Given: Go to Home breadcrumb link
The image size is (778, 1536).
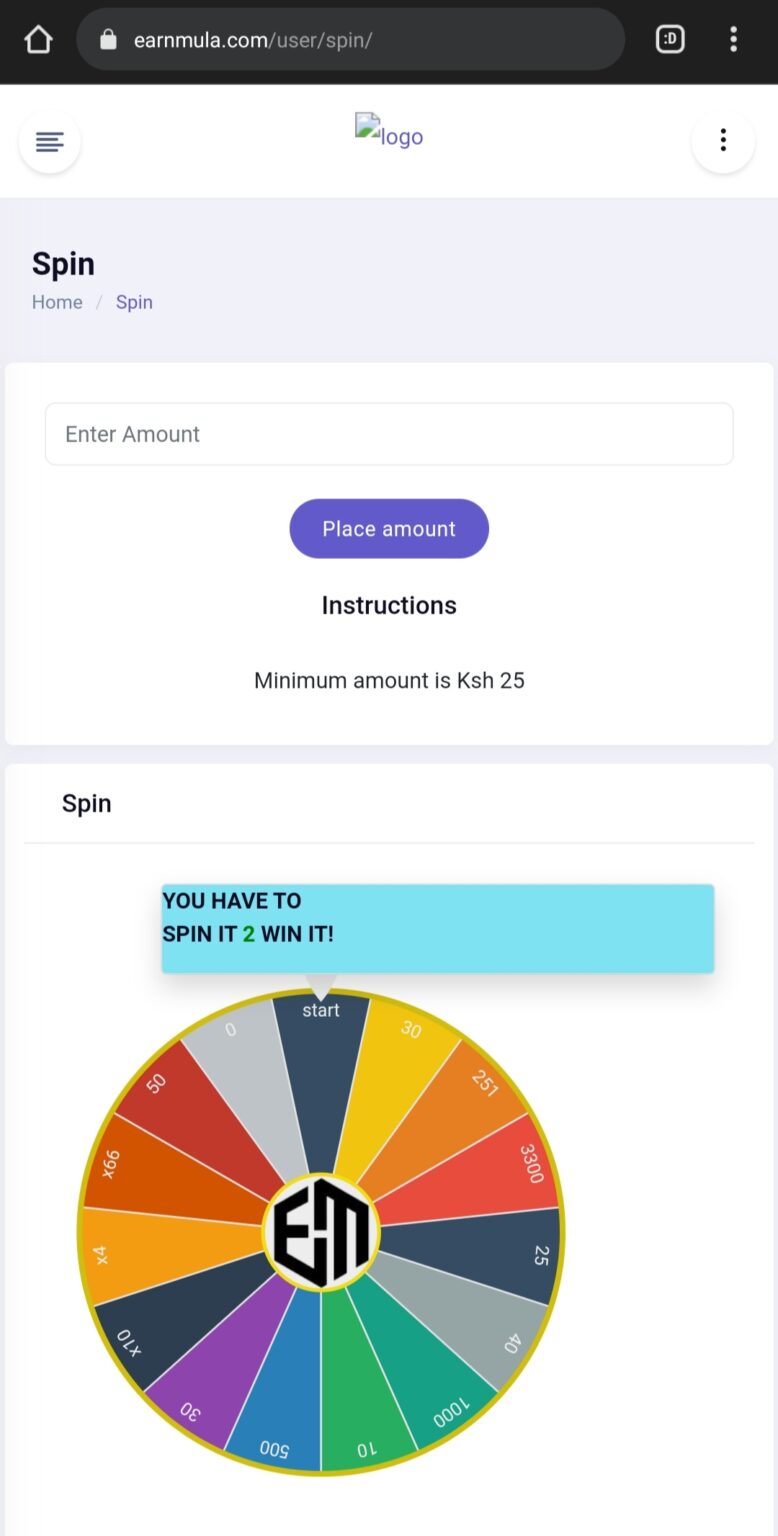Looking at the screenshot, I should click(57, 302).
